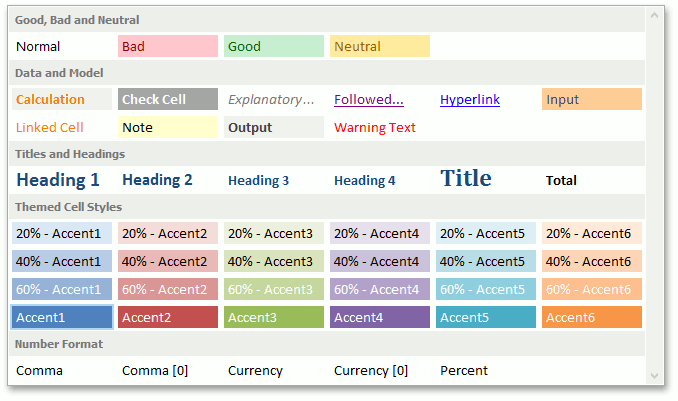Choose the Heading 1 style

click(61, 181)
